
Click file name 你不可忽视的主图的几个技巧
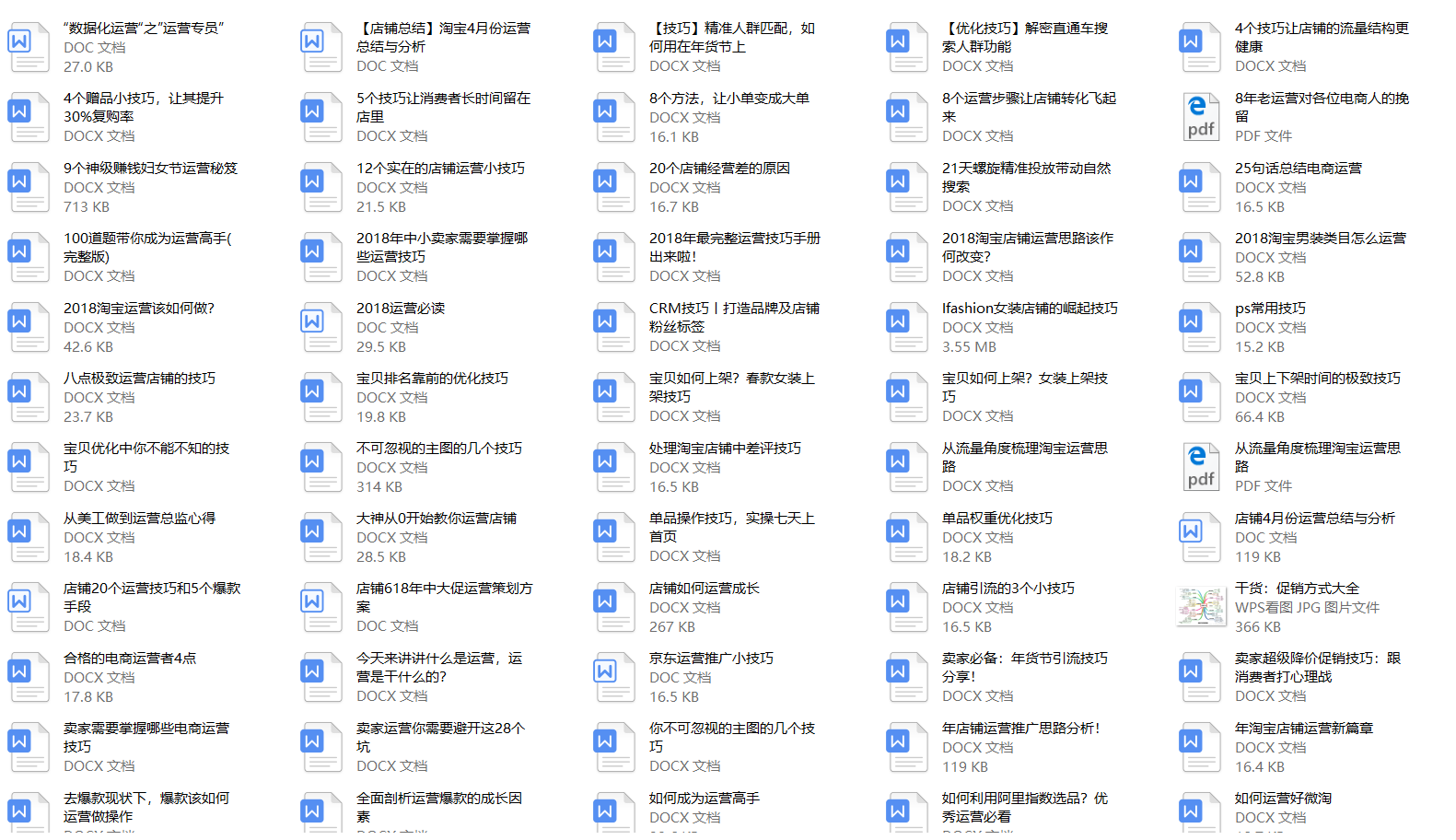pyautogui.click(x=732, y=737)
